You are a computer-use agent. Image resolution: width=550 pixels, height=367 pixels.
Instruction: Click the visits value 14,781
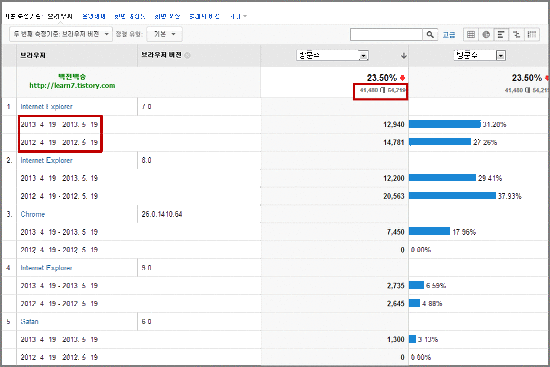pos(394,142)
